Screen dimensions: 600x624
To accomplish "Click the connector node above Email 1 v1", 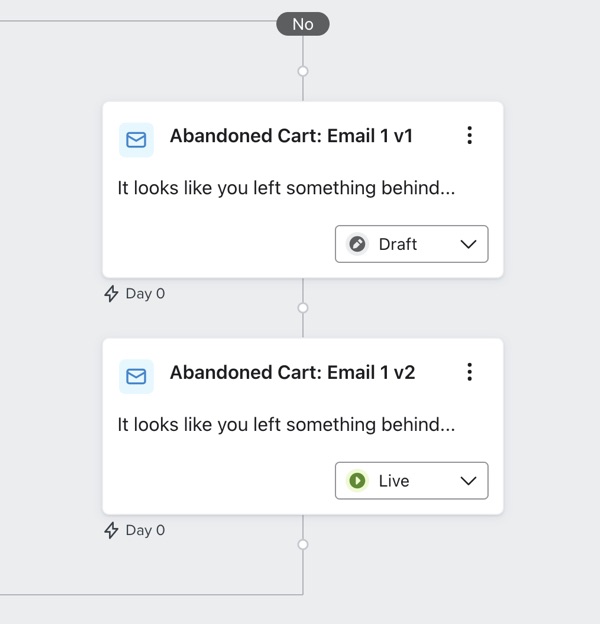I will point(303,71).
